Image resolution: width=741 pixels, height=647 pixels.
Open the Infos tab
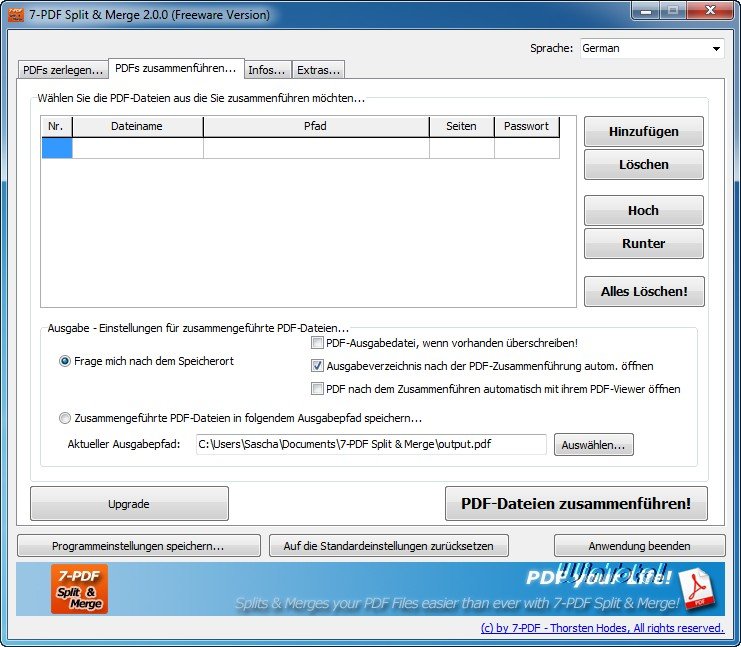tap(267, 70)
